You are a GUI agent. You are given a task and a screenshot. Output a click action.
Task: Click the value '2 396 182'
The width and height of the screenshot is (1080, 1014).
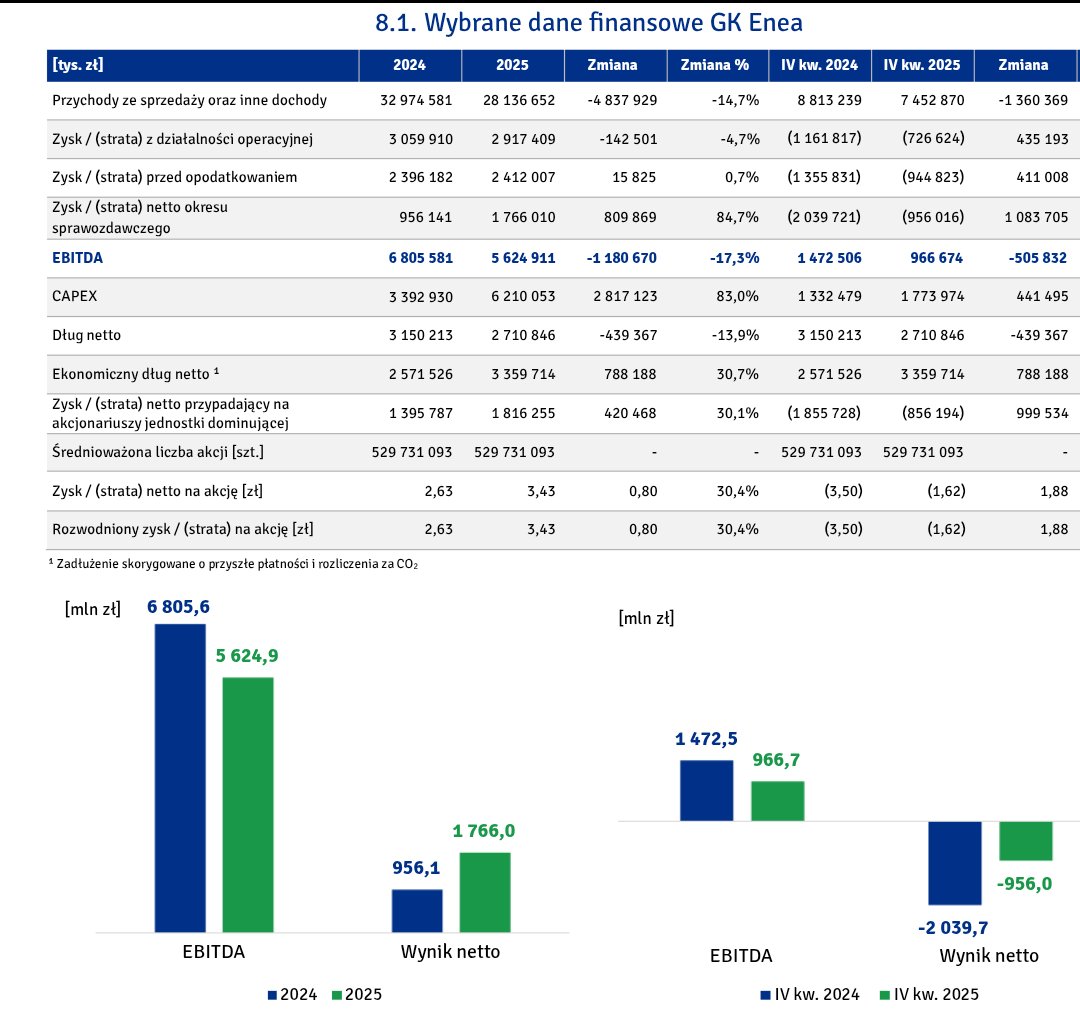(421, 178)
